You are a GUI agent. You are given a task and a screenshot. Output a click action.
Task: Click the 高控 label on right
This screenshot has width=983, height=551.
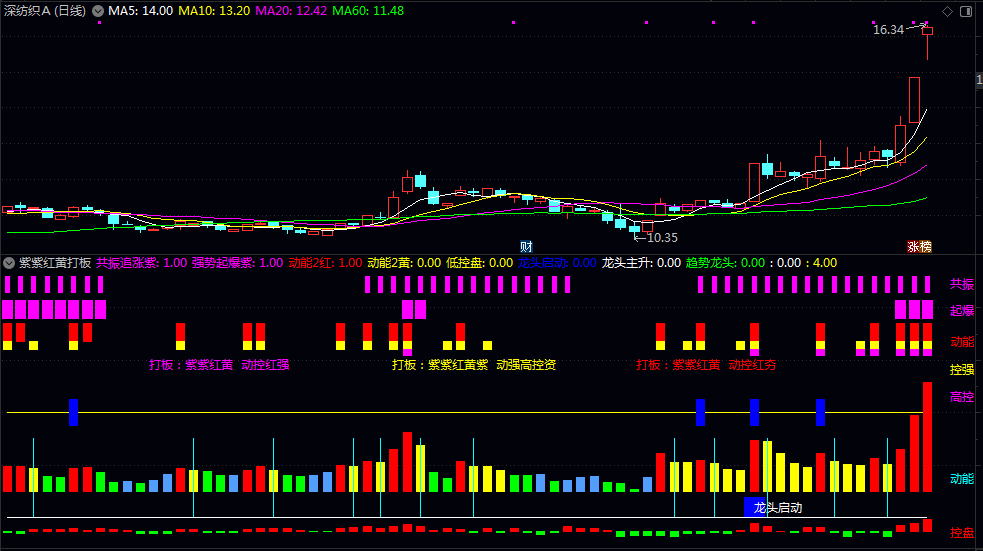coord(962,397)
